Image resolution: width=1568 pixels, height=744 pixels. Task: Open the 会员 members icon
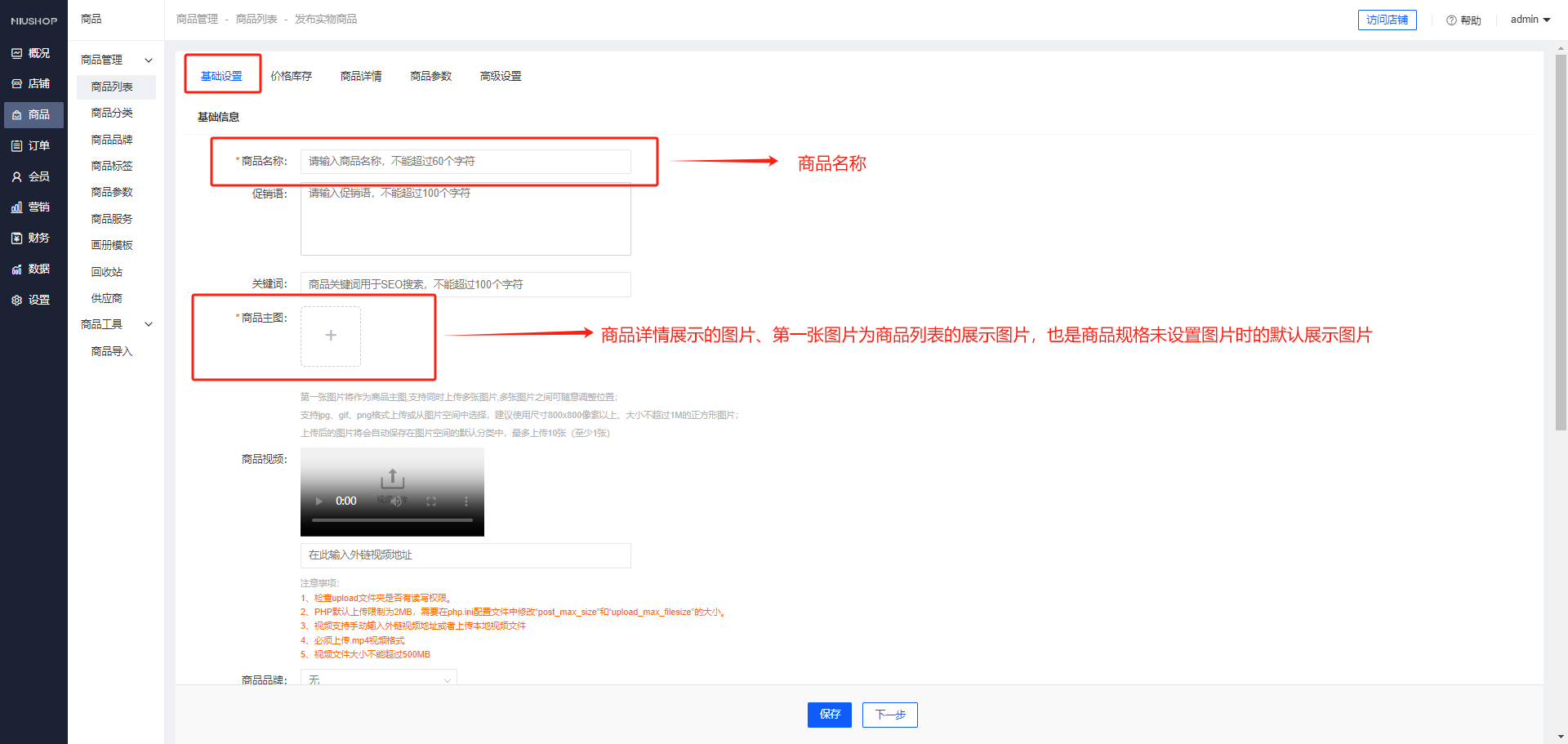click(x=16, y=176)
